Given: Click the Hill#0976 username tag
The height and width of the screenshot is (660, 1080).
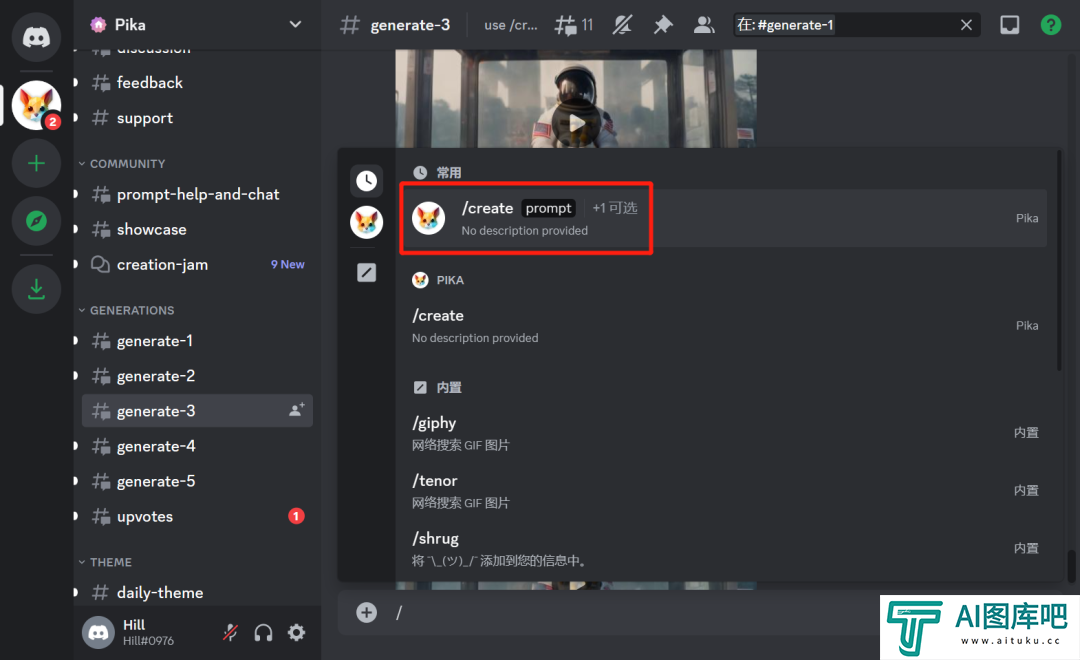Looking at the screenshot, I should click(148, 641).
